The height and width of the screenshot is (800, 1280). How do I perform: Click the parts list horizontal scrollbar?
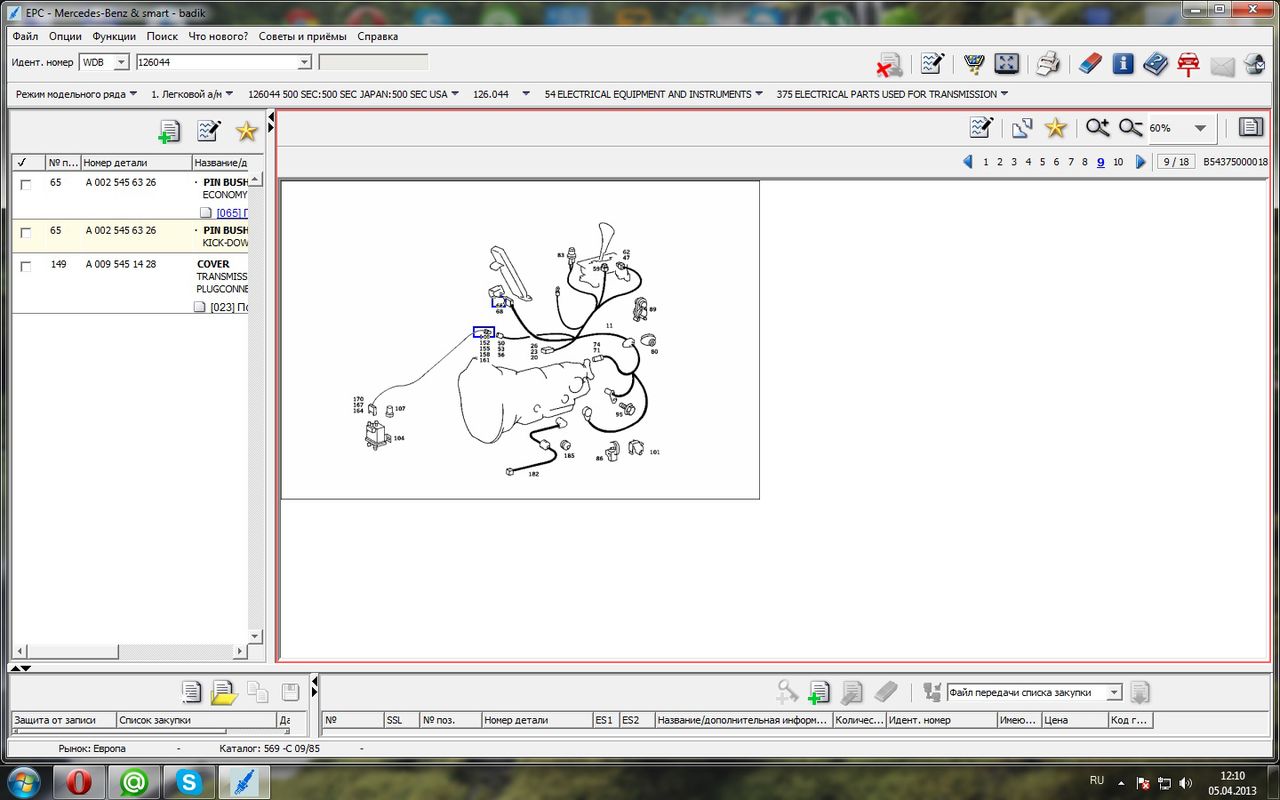click(128, 652)
